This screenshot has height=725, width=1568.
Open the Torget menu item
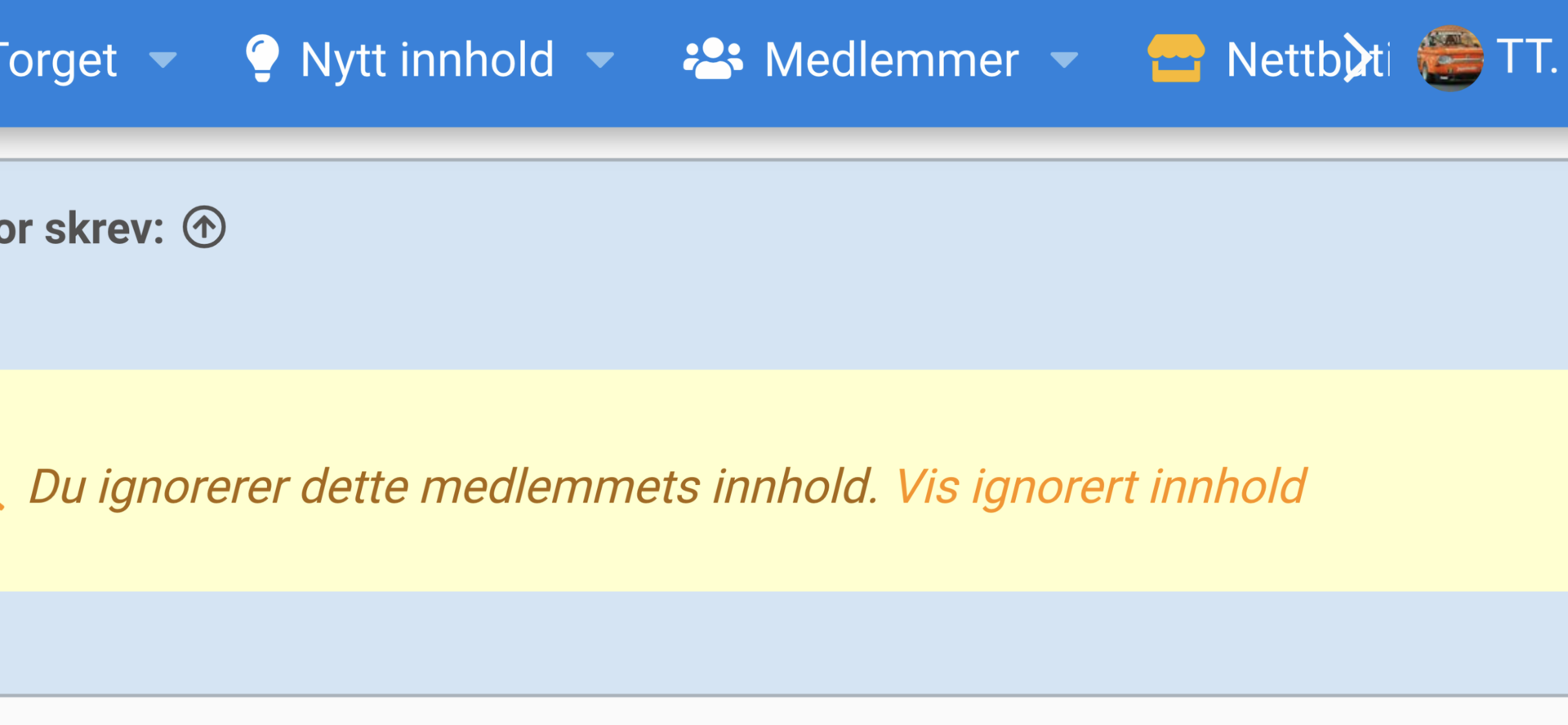coord(59,60)
